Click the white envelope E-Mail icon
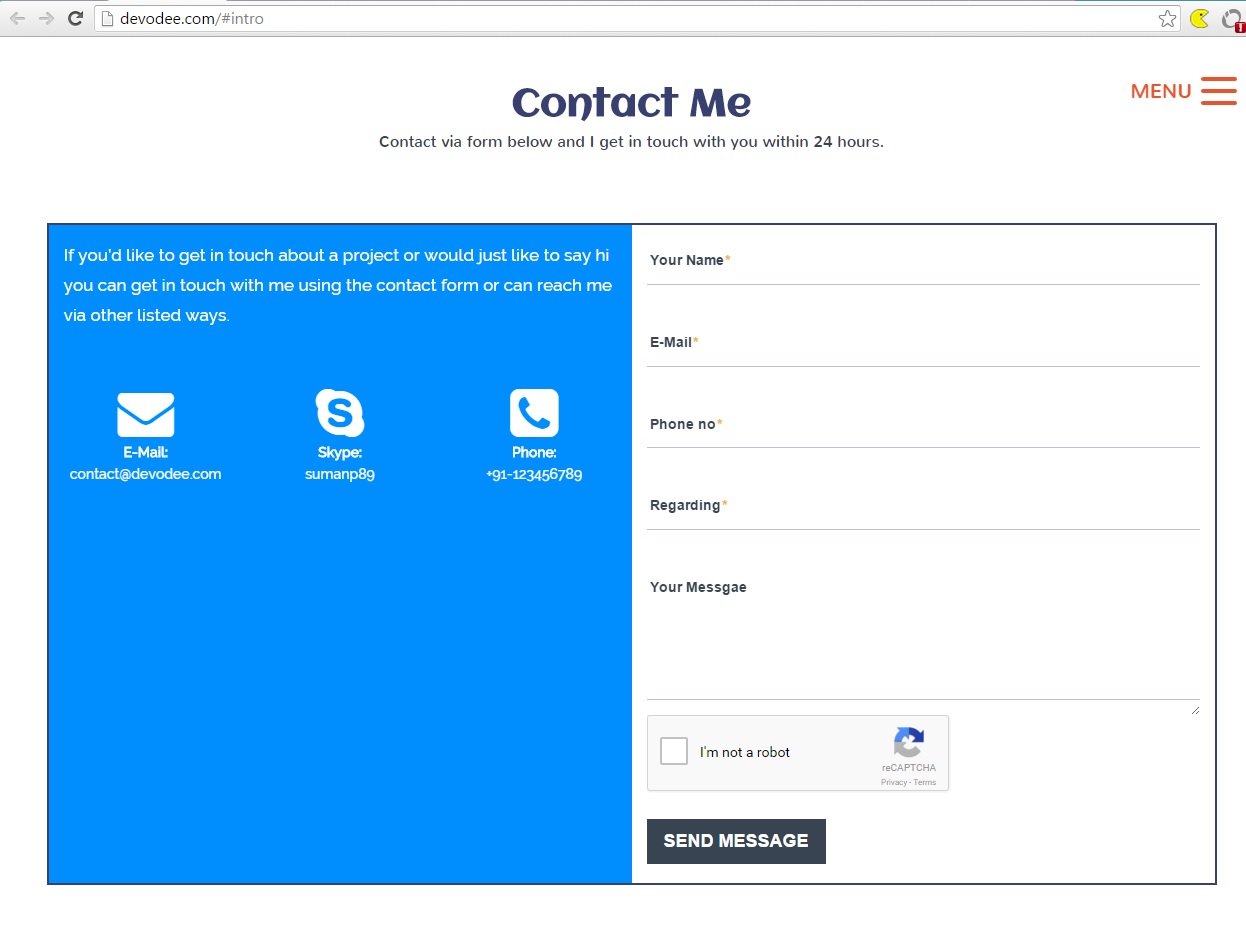1246x926 pixels. coord(146,415)
